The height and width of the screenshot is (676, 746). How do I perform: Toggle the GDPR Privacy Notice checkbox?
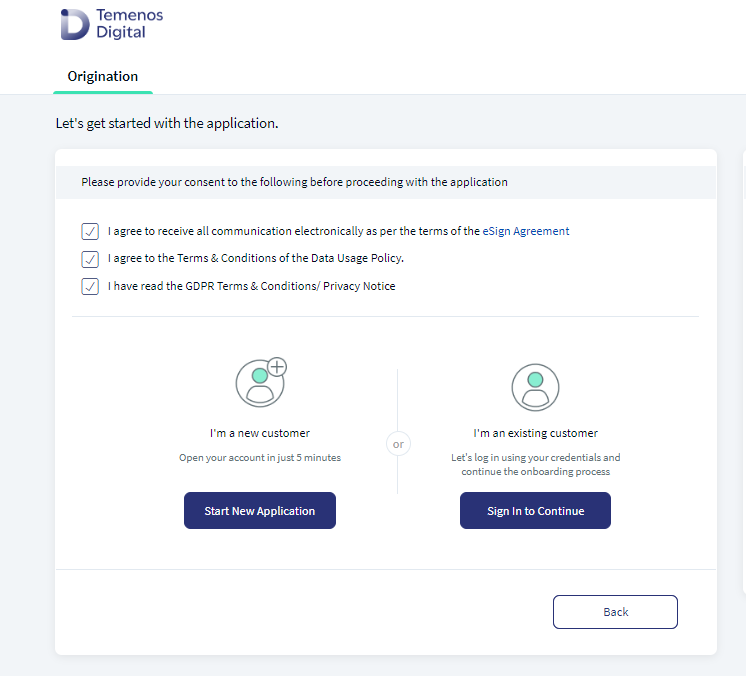[90, 286]
